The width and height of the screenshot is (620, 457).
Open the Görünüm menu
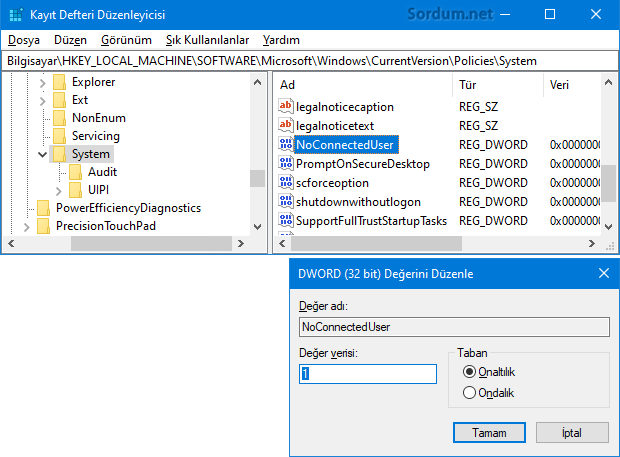[x=126, y=40]
